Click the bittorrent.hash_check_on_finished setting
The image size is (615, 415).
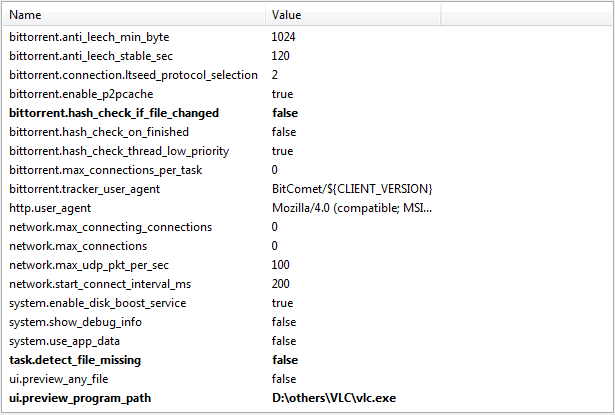pyautogui.click(x=98, y=132)
